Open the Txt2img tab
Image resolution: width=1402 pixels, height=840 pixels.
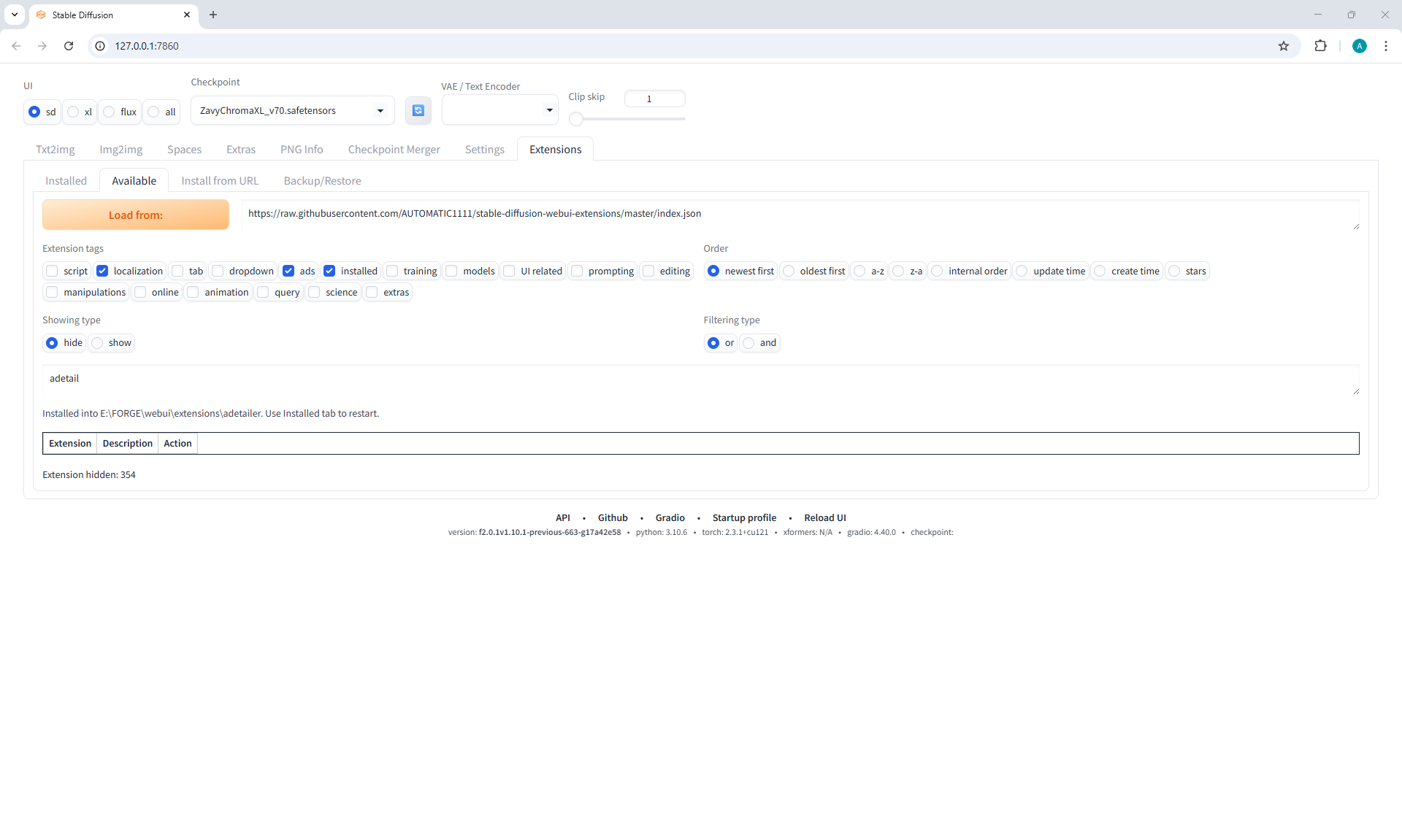point(55,150)
